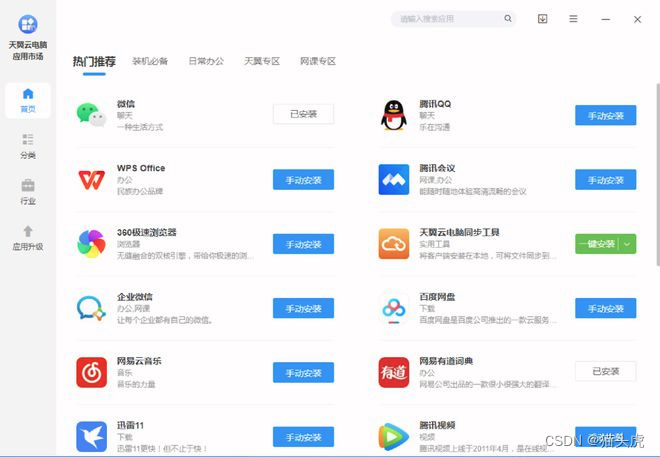Screen dimensions: 660x457
Task: Click the 网易云音乐 app icon
Action: [91, 372]
